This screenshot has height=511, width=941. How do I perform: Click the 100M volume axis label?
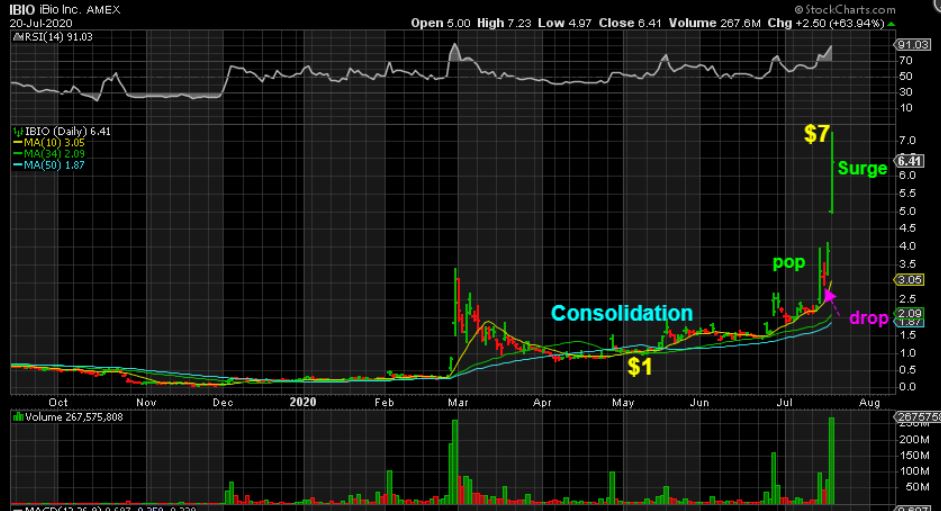(x=913, y=471)
